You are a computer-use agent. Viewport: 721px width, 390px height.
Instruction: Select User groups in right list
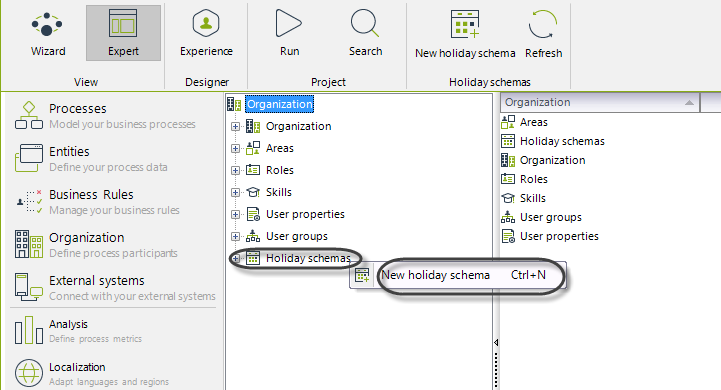pyautogui.click(x=550, y=217)
